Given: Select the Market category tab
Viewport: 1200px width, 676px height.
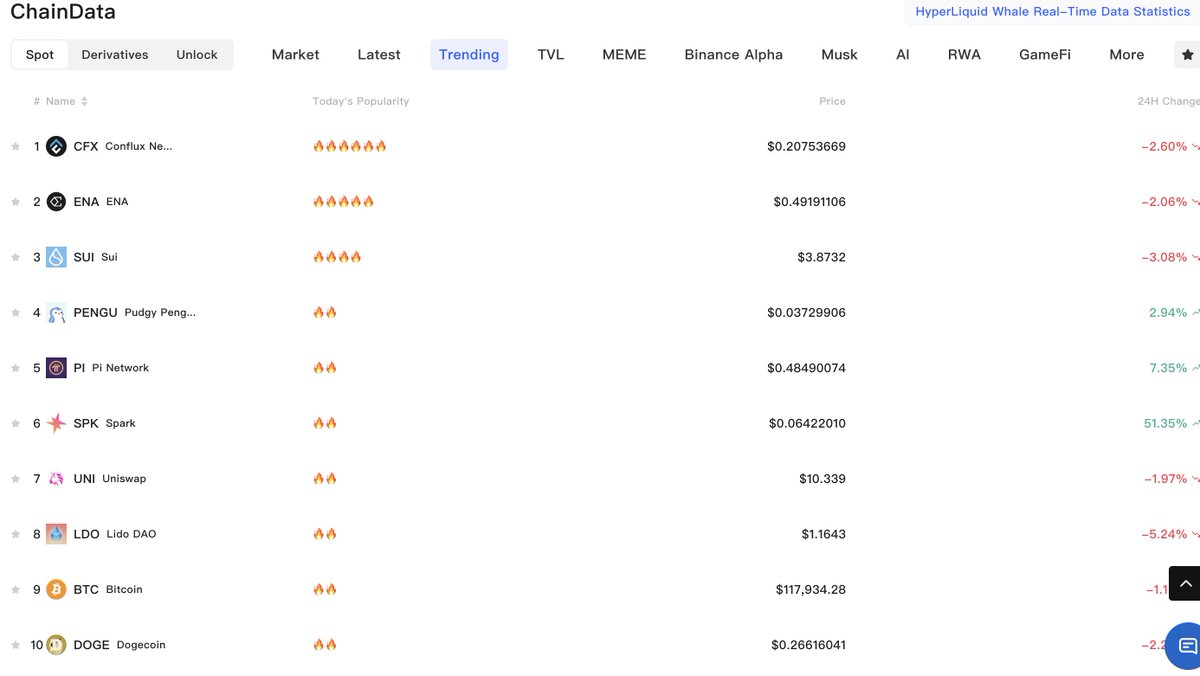Looking at the screenshot, I should point(296,55).
